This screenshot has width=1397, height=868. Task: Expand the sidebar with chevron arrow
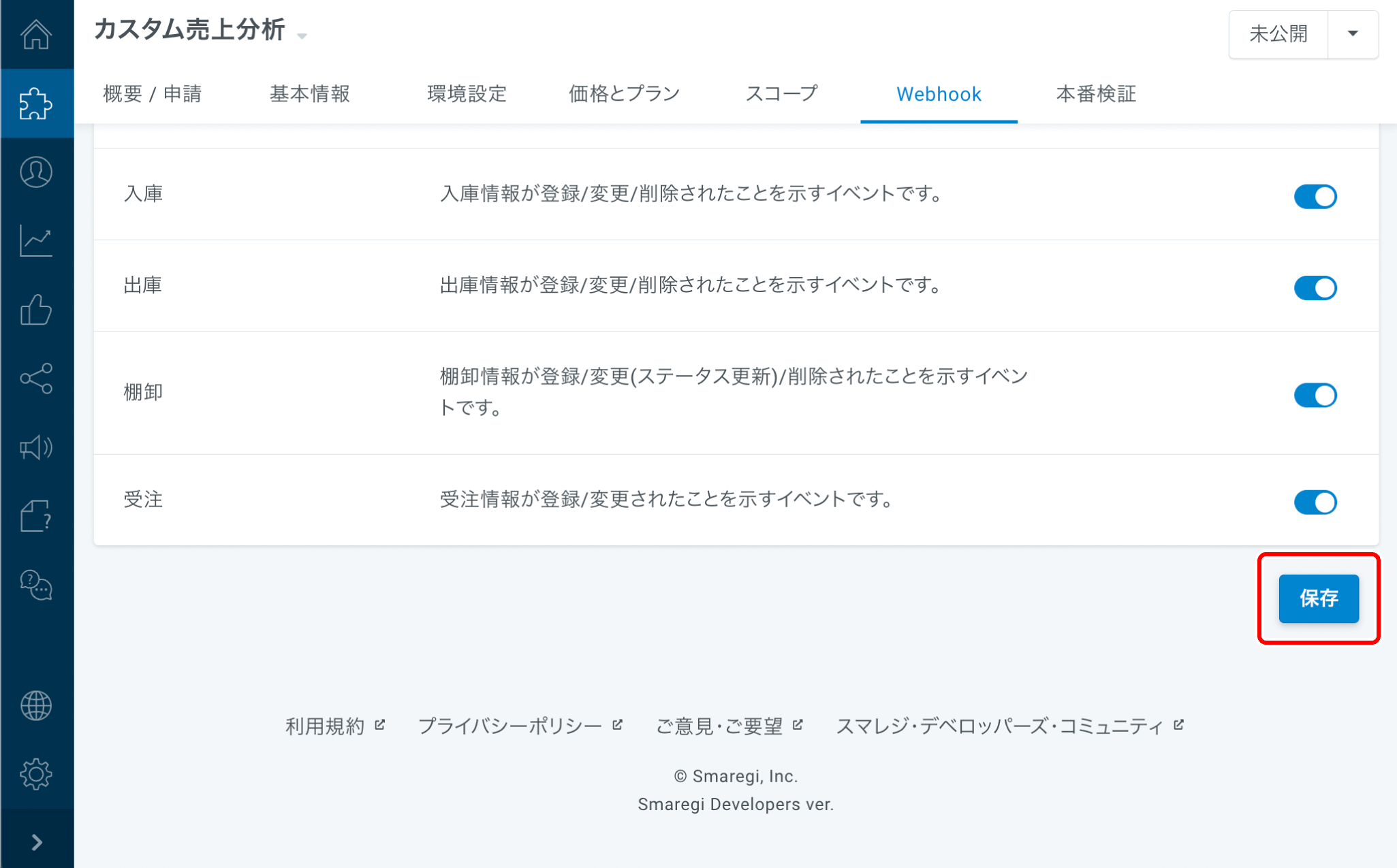[x=37, y=843]
